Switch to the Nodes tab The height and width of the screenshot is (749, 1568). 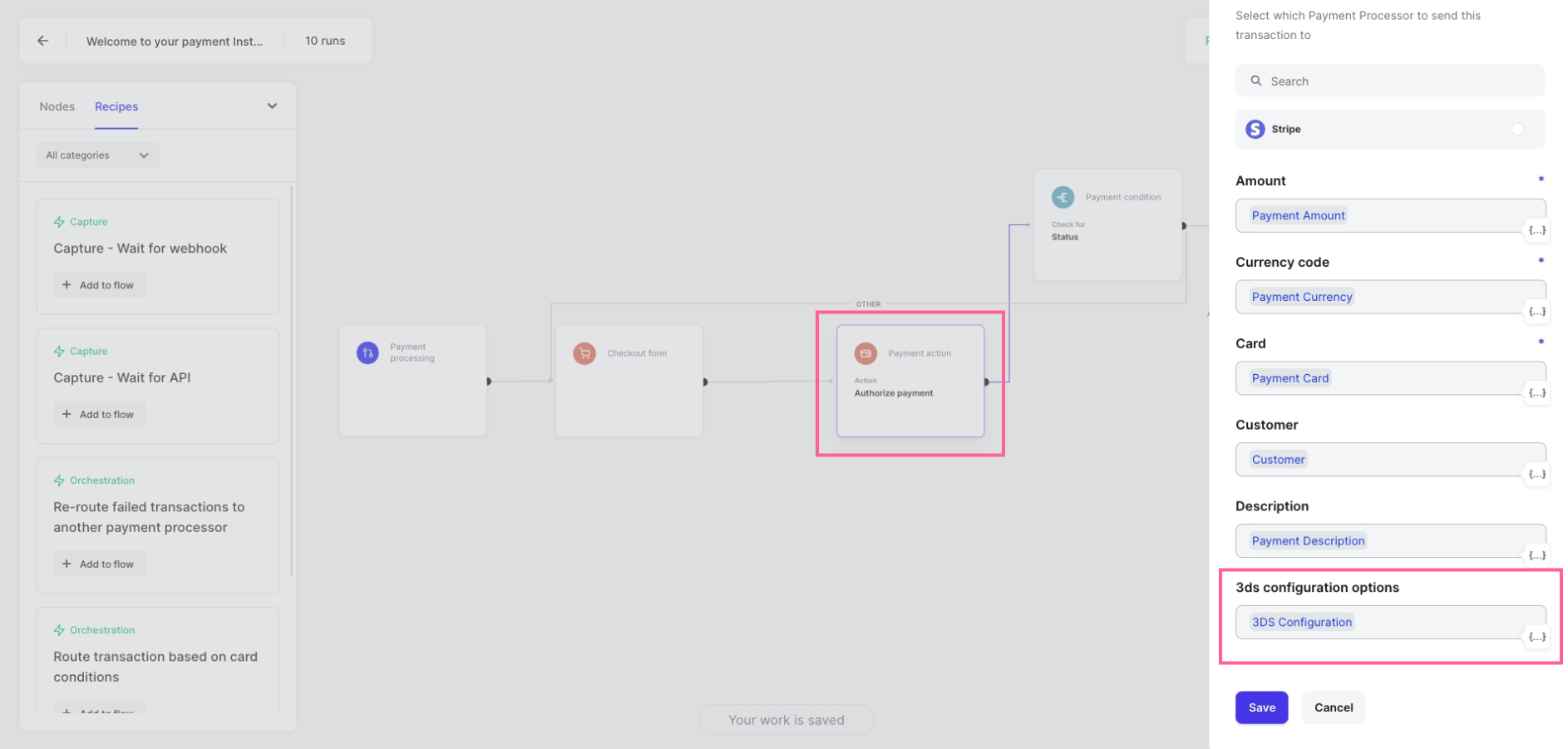(57, 106)
